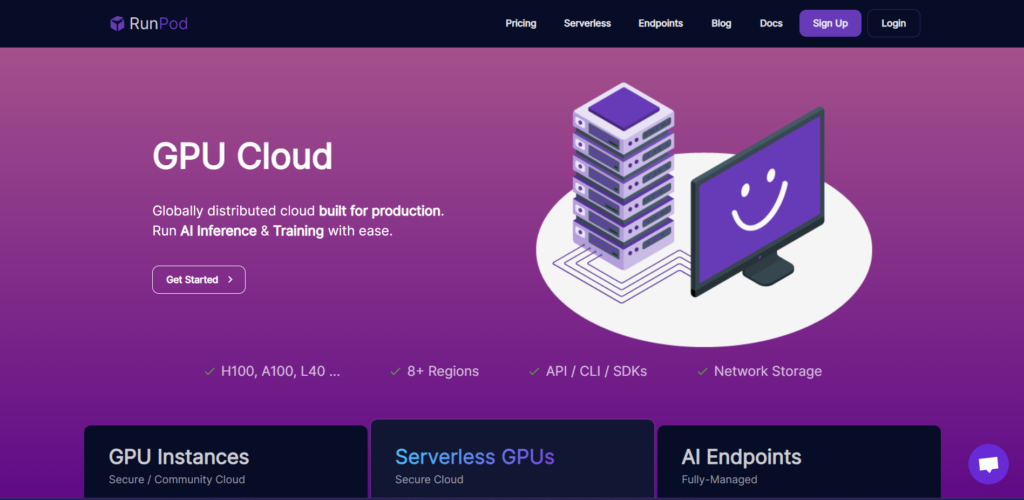Image resolution: width=1024 pixels, height=500 pixels.
Task: Go to the Serverless menu item
Action: (x=587, y=23)
